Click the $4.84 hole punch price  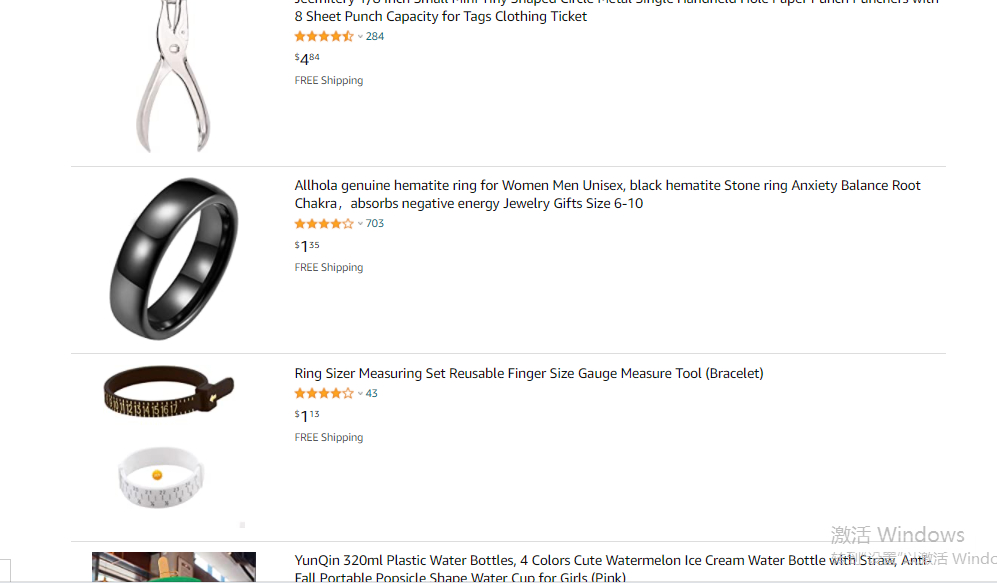tap(307, 59)
